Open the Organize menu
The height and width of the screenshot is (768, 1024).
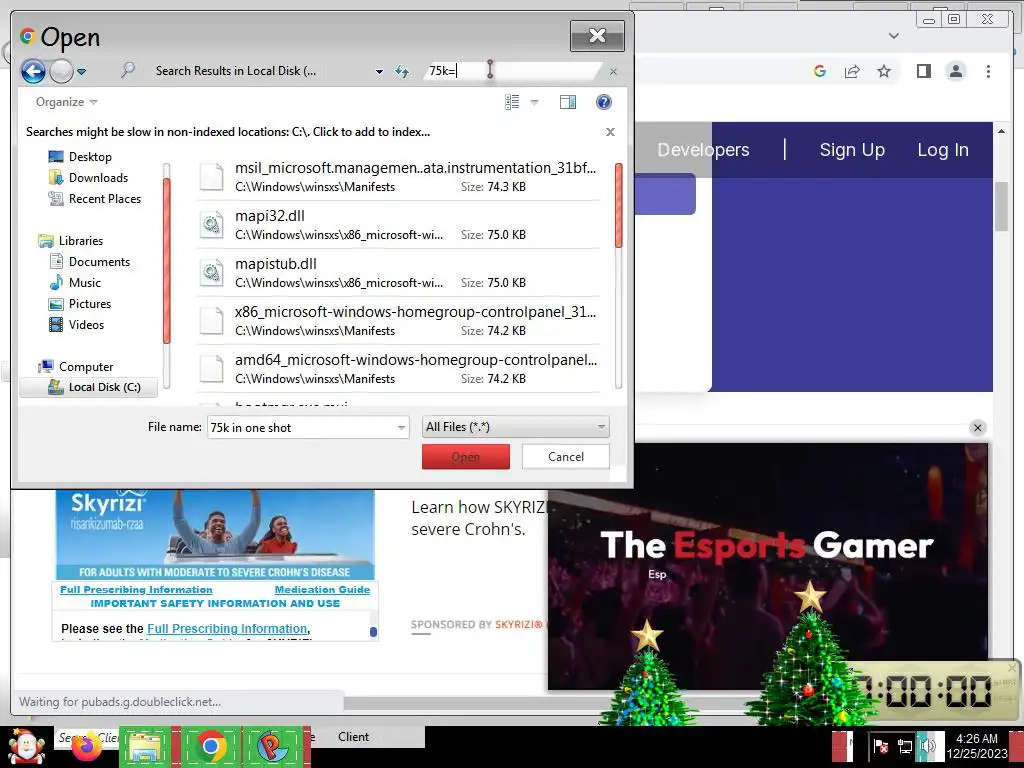coord(66,102)
